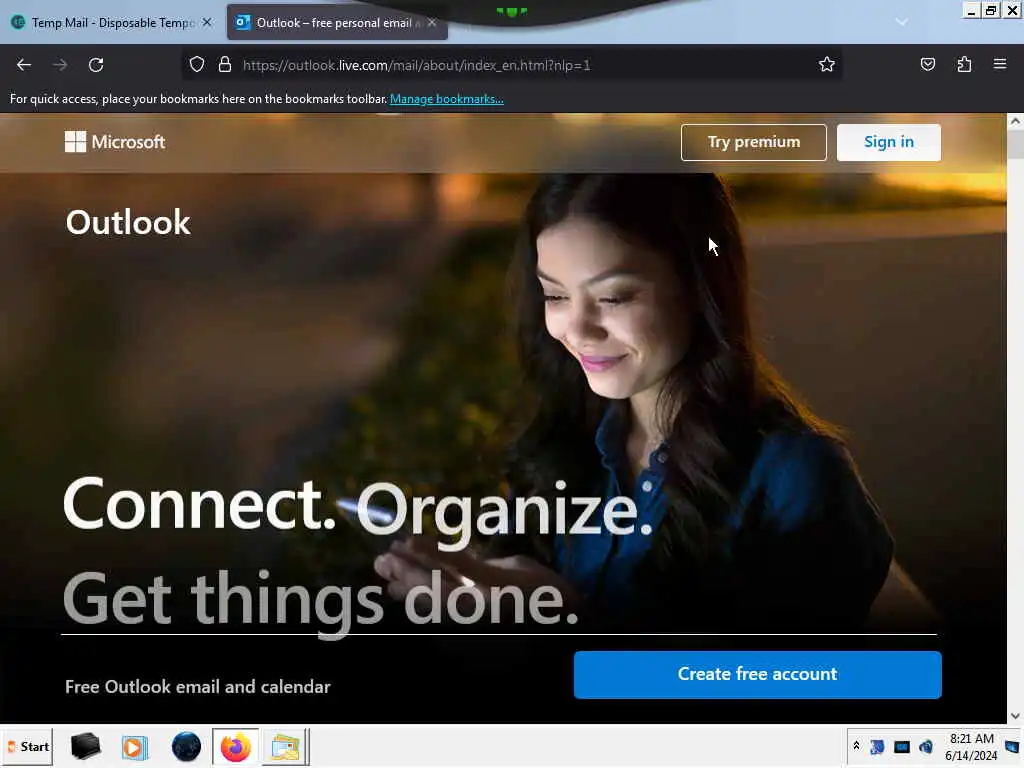1024x768 pixels.
Task: Open the Pocket save icon
Action: pos(927,65)
